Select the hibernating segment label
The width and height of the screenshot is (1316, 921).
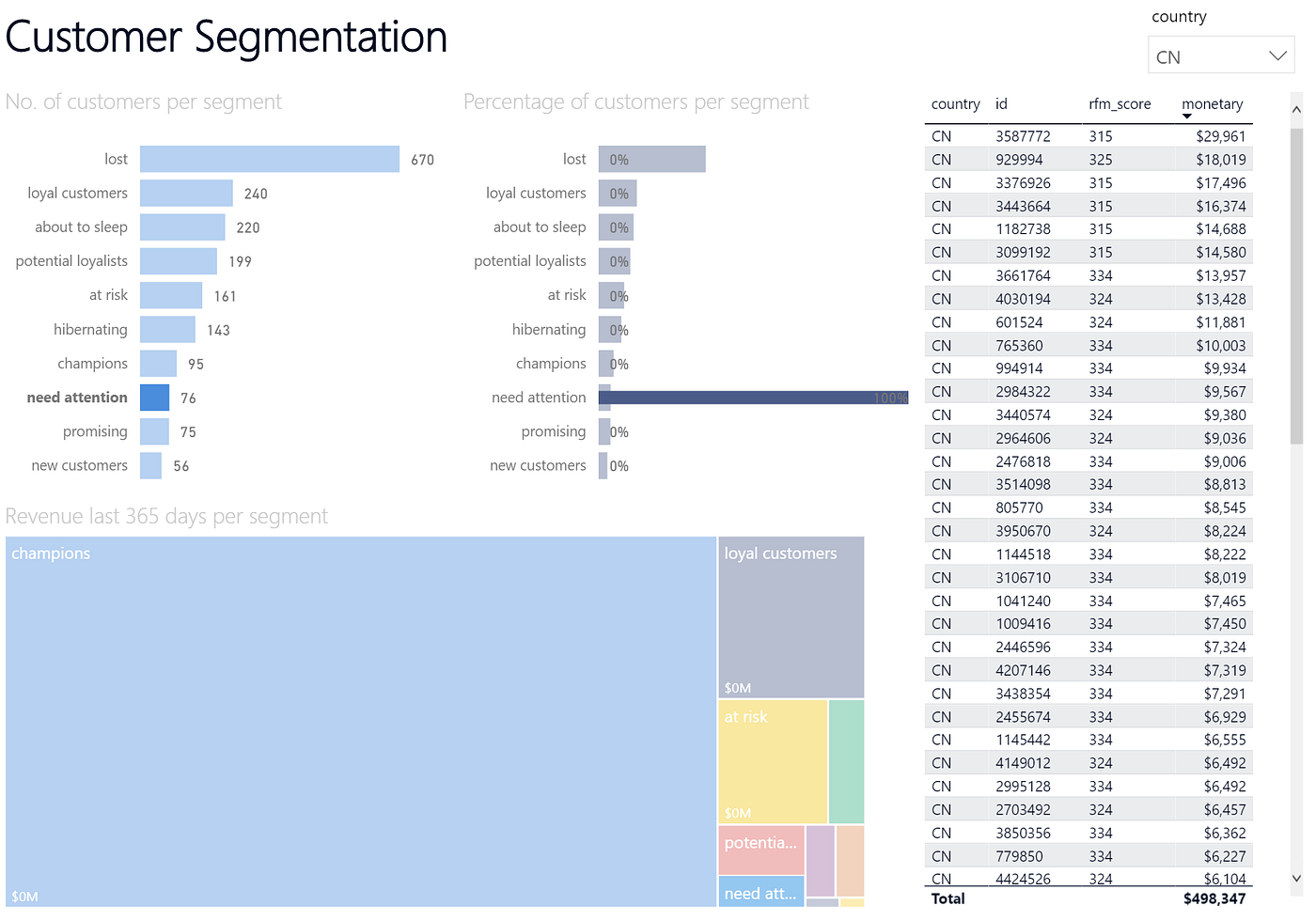91,329
